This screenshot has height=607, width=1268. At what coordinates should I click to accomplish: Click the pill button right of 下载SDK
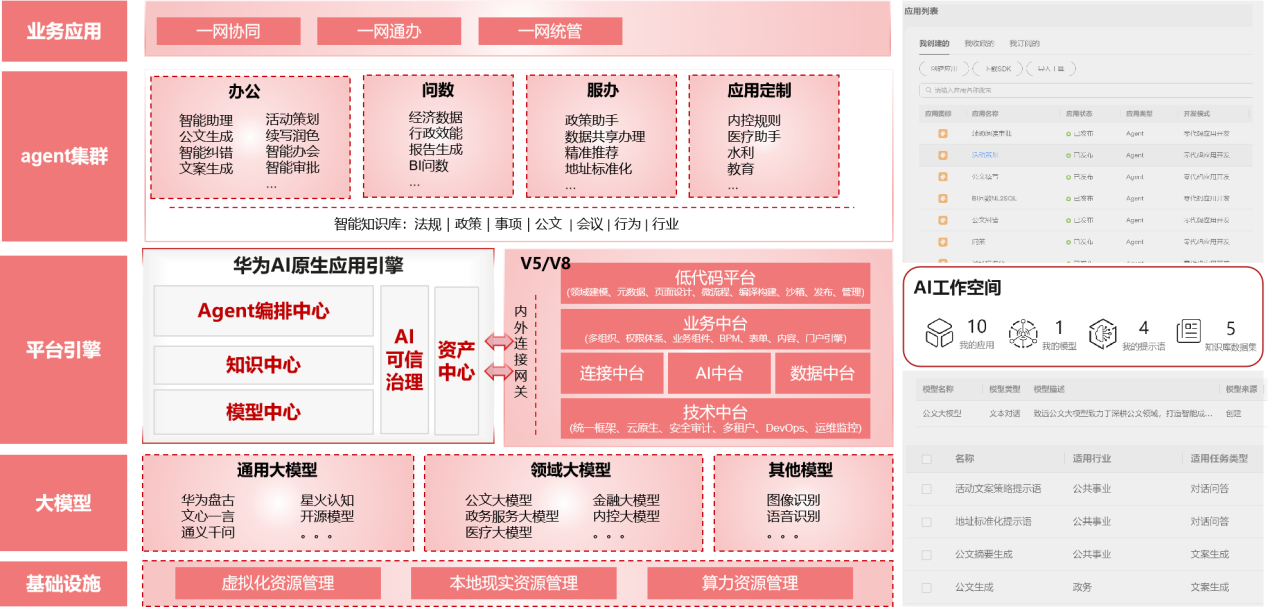pos(1051,69)
